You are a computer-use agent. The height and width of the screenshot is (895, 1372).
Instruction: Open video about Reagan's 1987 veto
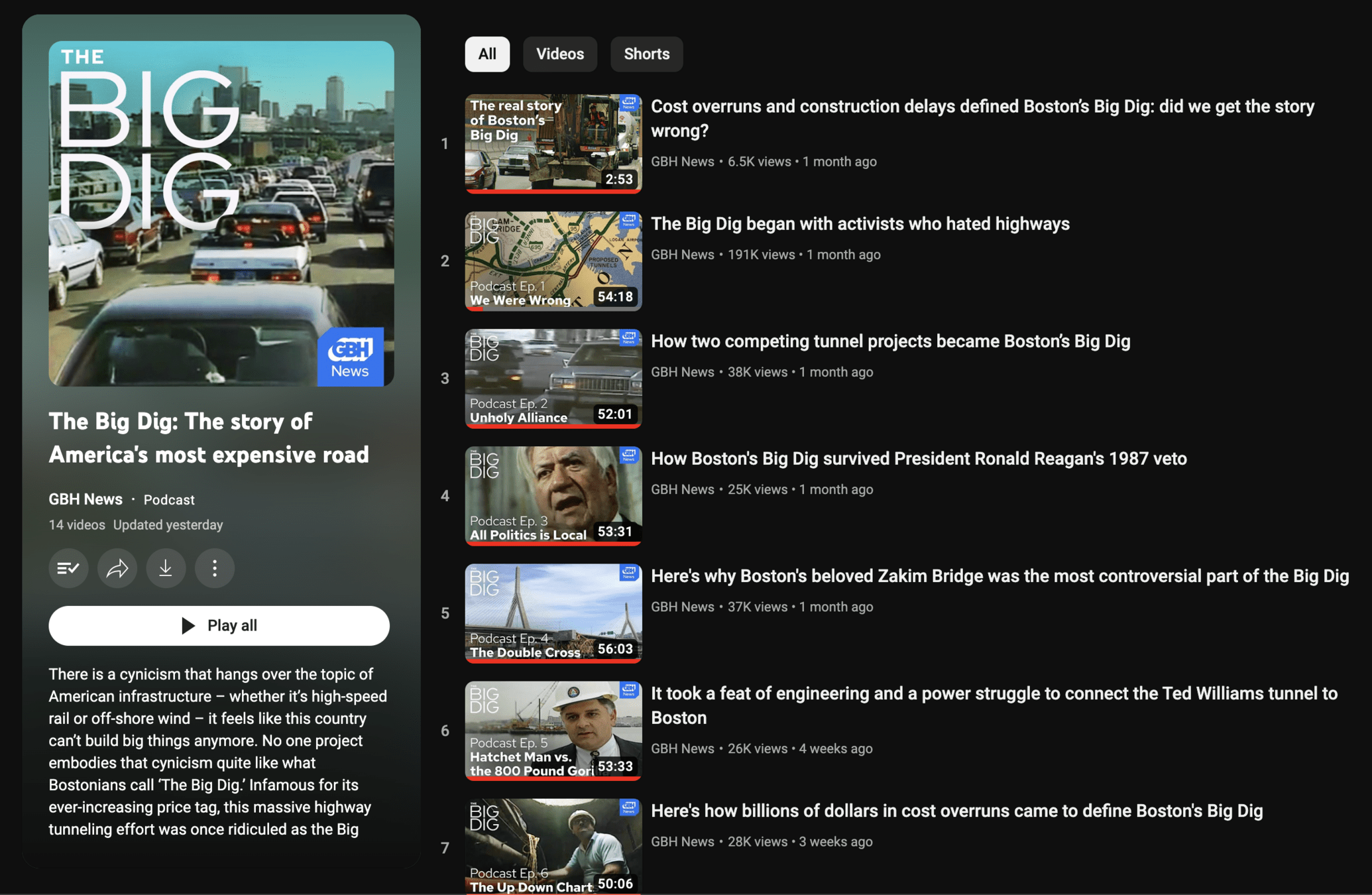(x=919, y=459)
